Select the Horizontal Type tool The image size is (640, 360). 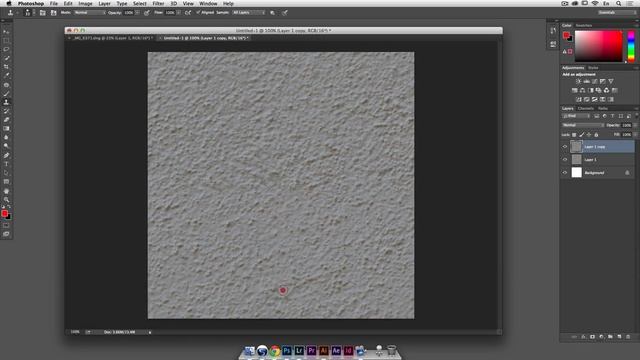tap(6, 164)
